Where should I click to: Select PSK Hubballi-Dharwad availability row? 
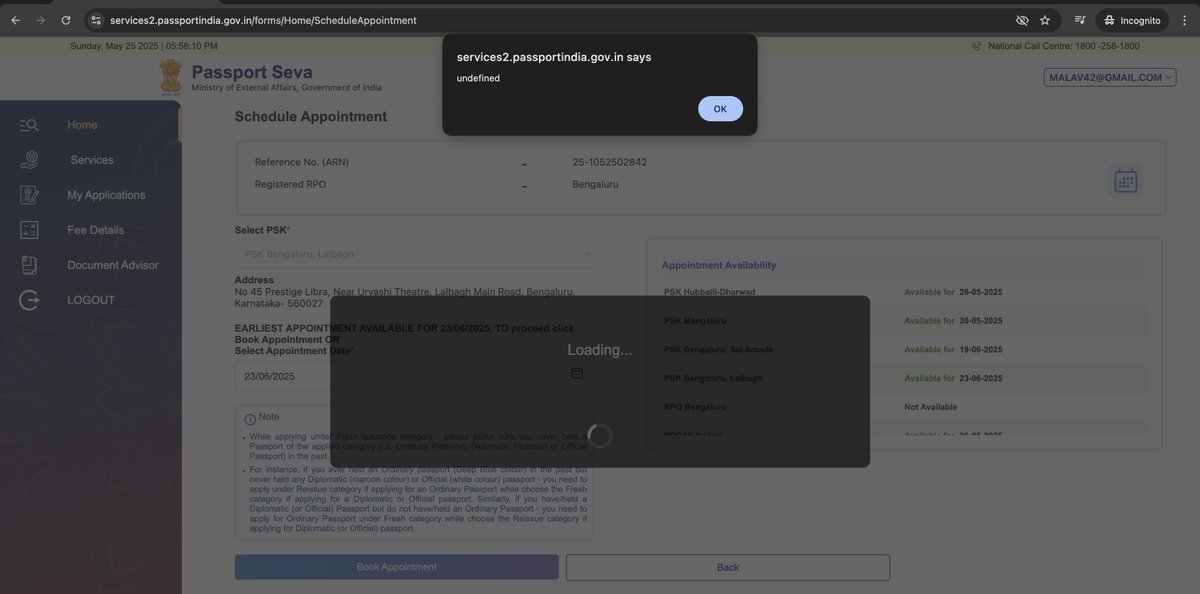coord(904,292)
